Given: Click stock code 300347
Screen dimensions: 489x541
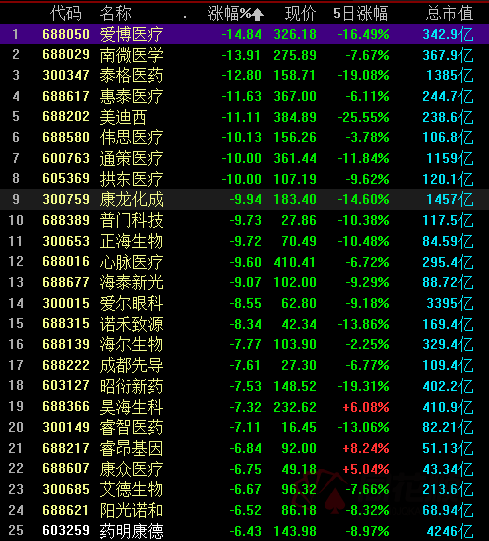Looking at the screenshot, I should (x=66, y=75).
